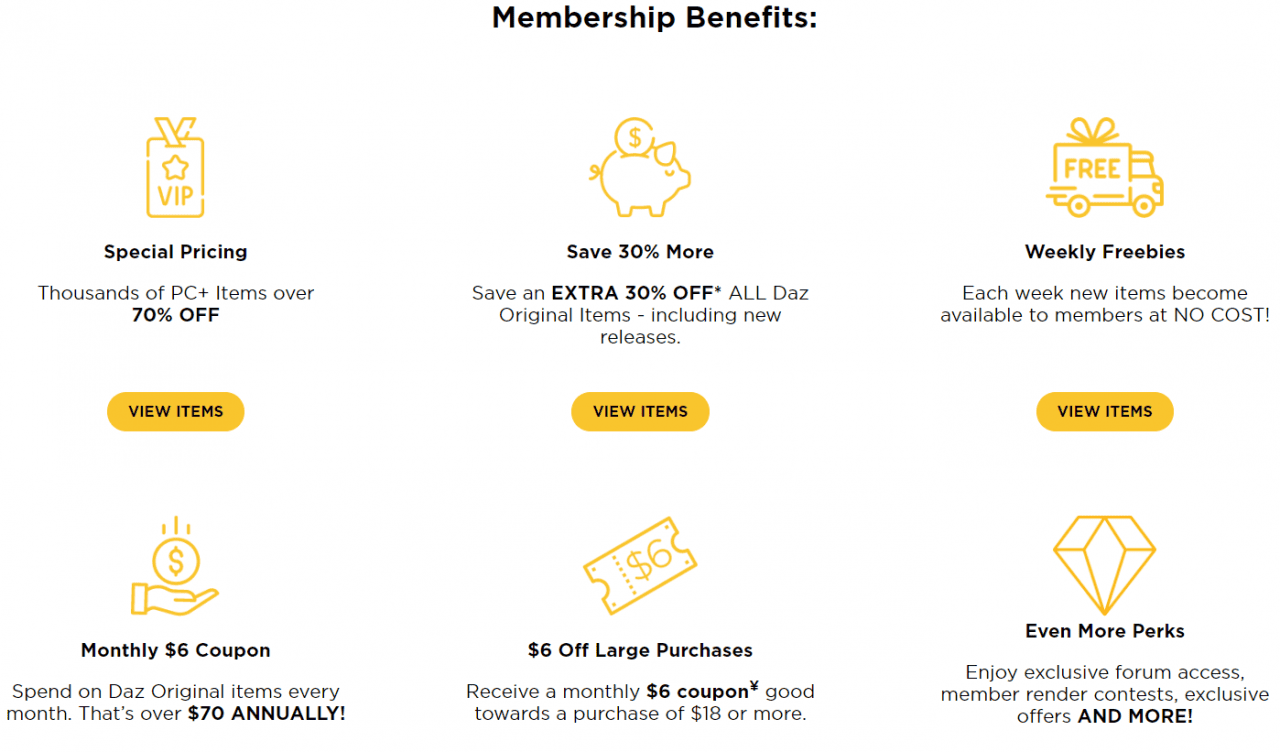Click the $70 ANNUALLY text

coord(266,714)
